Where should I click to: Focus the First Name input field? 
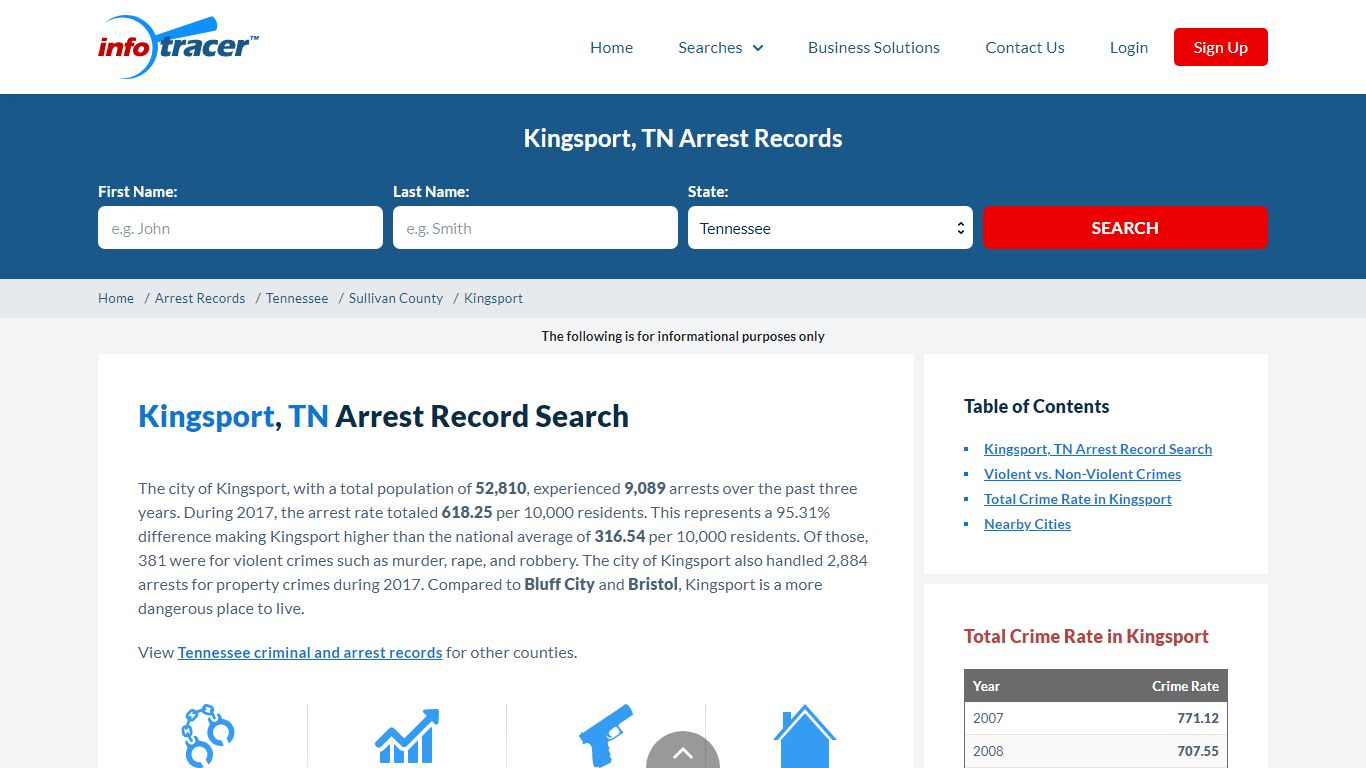(240, 228)
